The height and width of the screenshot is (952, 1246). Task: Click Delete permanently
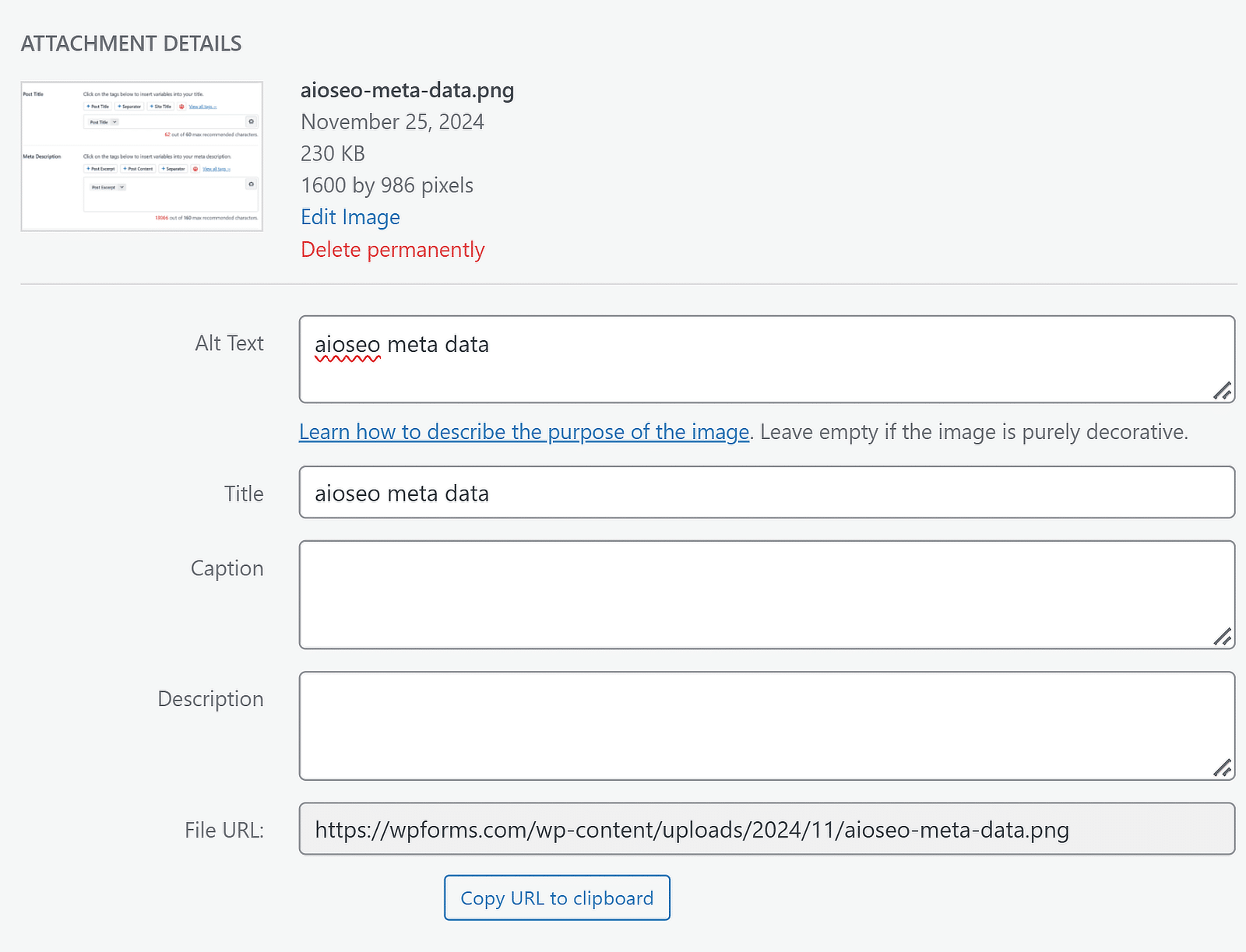(x=392, y=250)
